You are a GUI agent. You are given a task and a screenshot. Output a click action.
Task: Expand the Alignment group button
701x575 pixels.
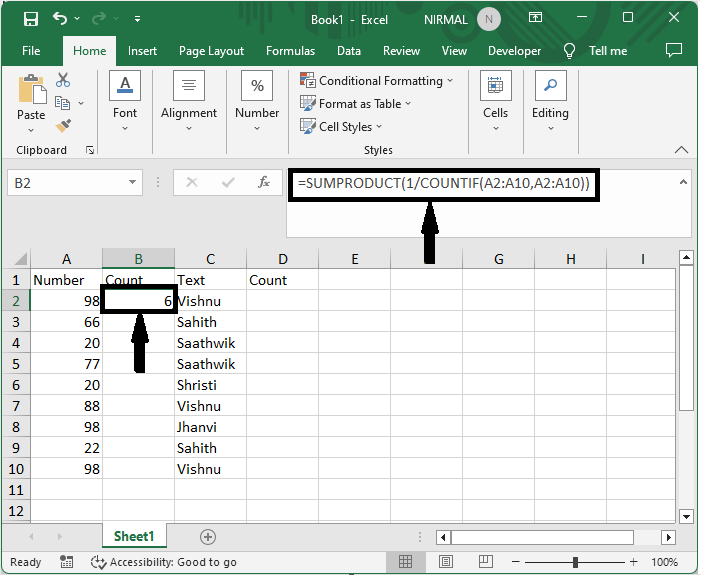point(189,101)
